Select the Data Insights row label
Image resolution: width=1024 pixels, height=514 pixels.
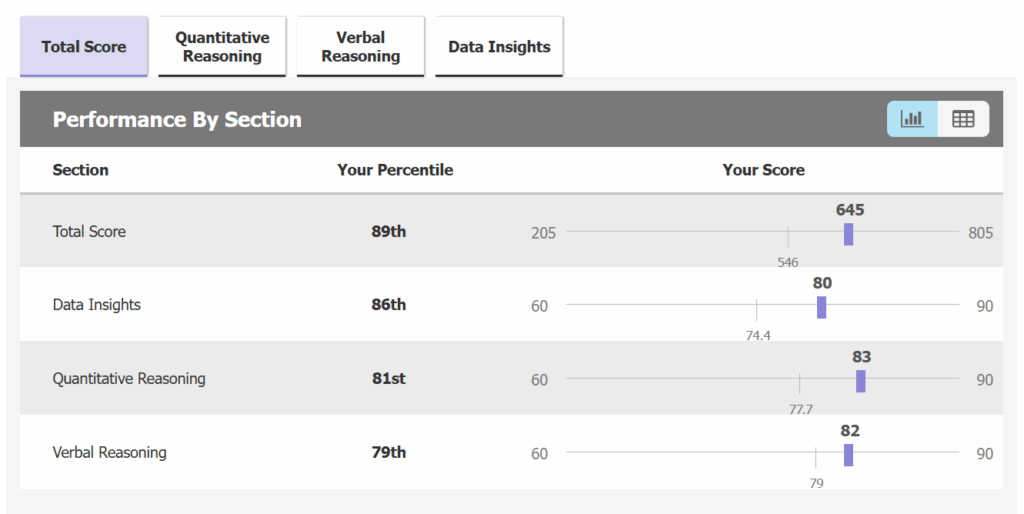tap(97, 305)
